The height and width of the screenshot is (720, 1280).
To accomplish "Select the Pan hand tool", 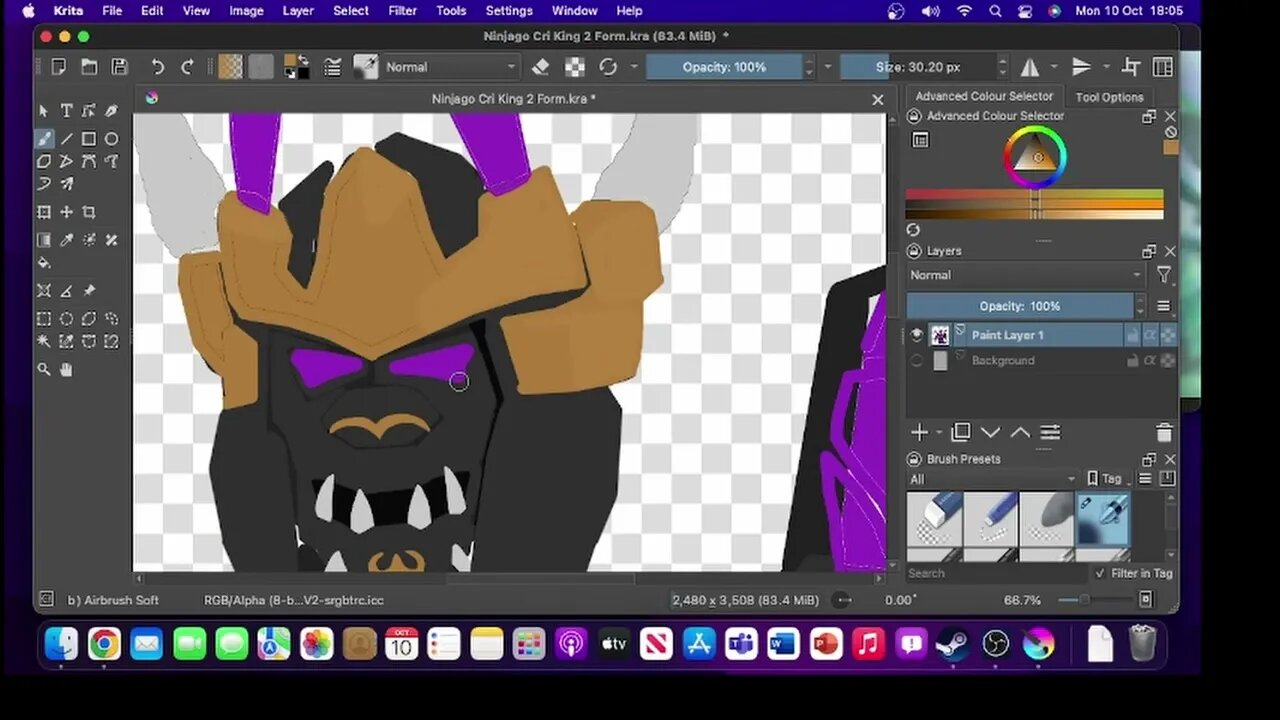I will coord(66,369).
